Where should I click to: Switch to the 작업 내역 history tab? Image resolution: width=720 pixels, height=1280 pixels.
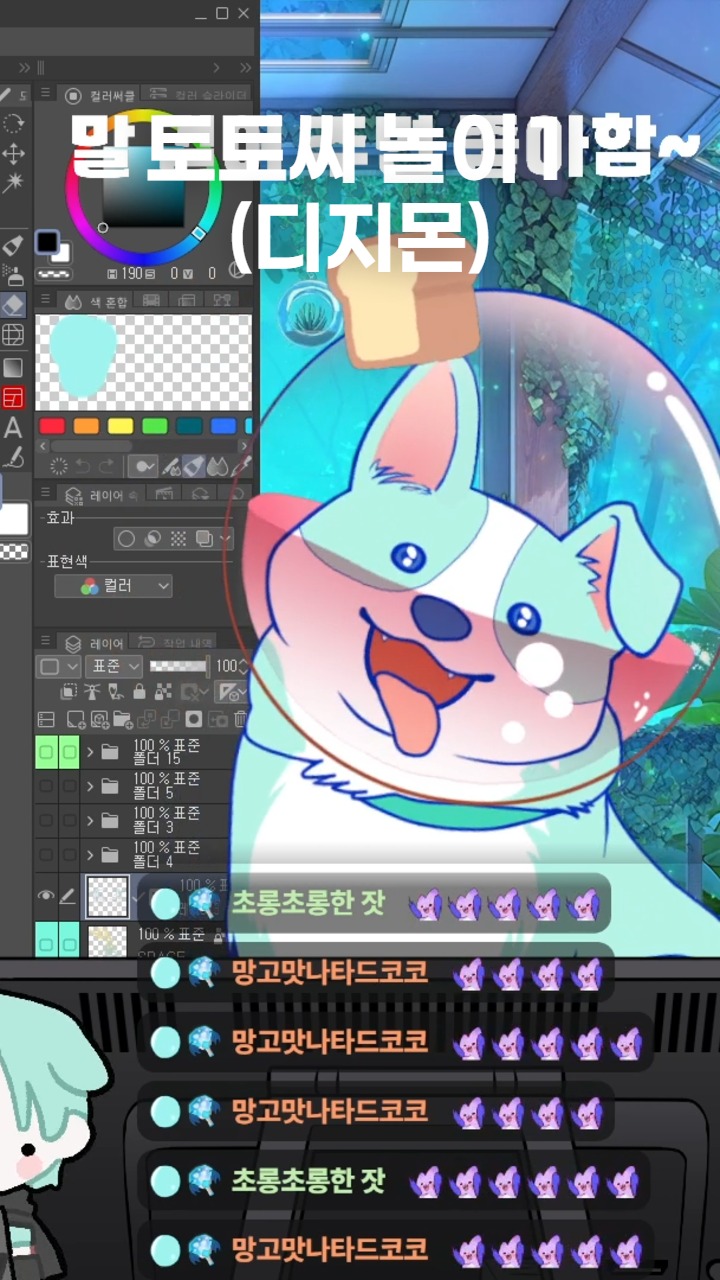coord(172,643)
